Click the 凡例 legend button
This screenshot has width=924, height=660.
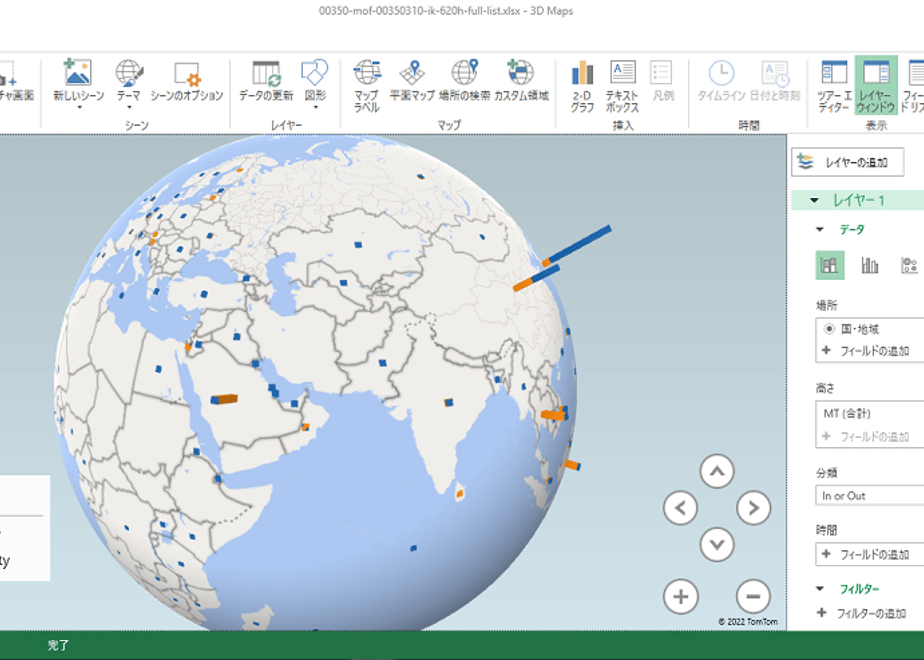[x=663, y=81]
